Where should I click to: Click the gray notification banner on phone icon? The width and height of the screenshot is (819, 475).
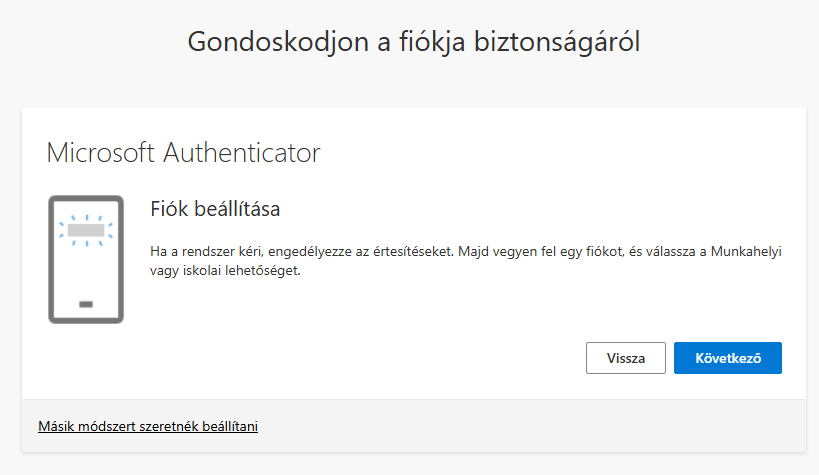[86, 230]
